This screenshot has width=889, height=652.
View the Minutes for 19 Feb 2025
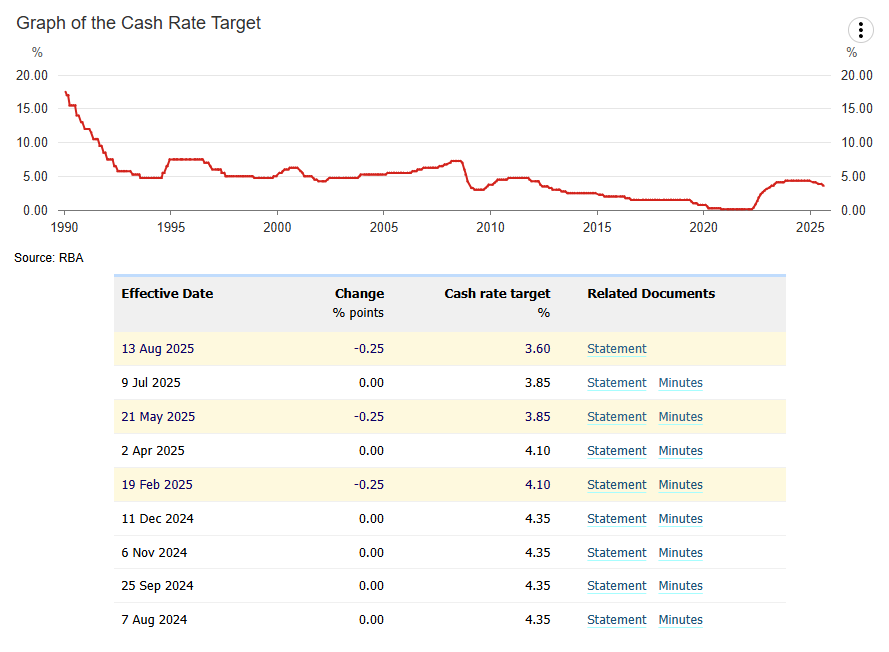tap(680, 485)
